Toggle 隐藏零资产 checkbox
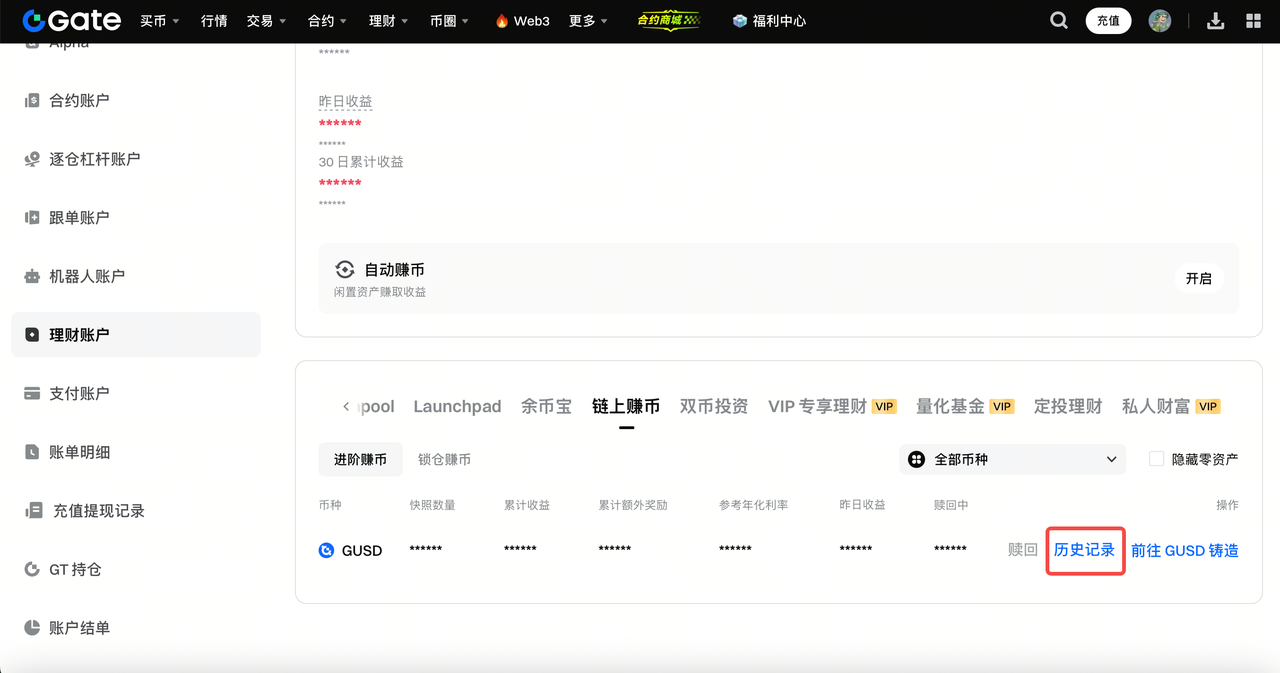Image resolution: width=1280 pixels, height=673 pixels. pos(1157,459)
